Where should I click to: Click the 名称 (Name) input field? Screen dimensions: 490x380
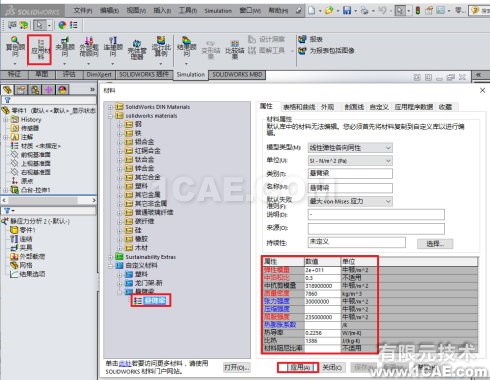[x=350, y=188]
